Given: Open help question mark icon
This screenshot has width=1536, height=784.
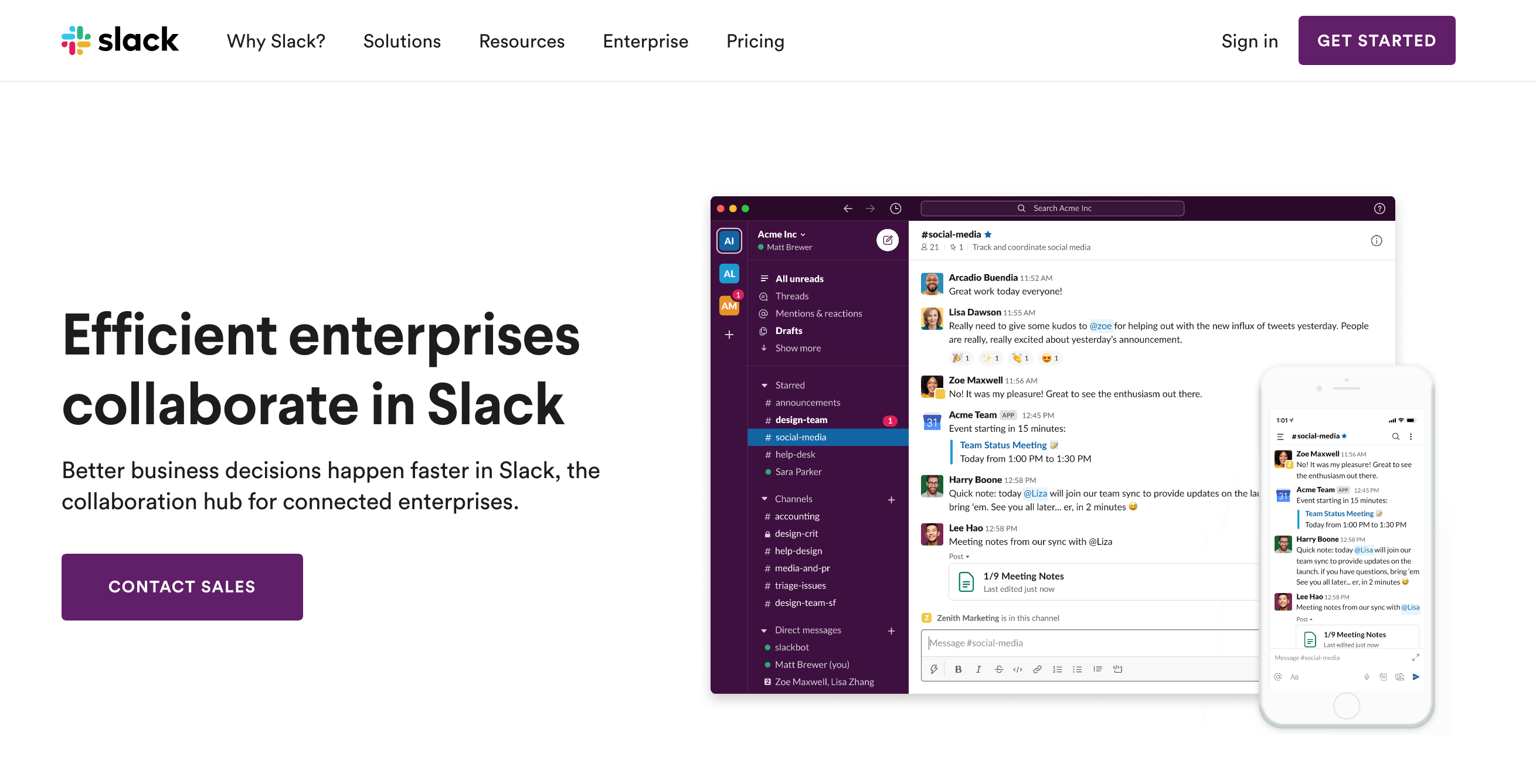Looking at the screenshot, I should coord(1379,209).
